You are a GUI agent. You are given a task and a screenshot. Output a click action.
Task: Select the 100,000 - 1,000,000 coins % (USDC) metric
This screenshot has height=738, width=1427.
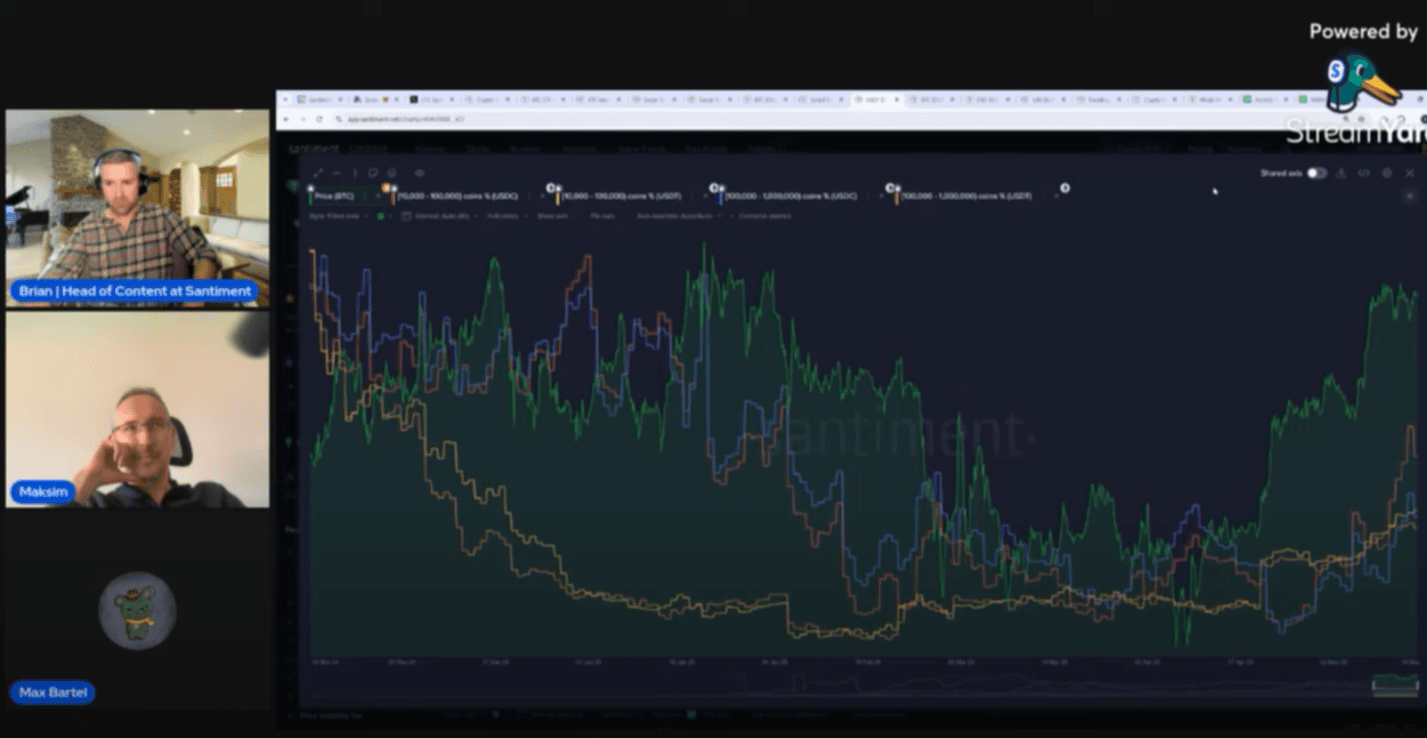pyautogui.click(x=790, y=196)
